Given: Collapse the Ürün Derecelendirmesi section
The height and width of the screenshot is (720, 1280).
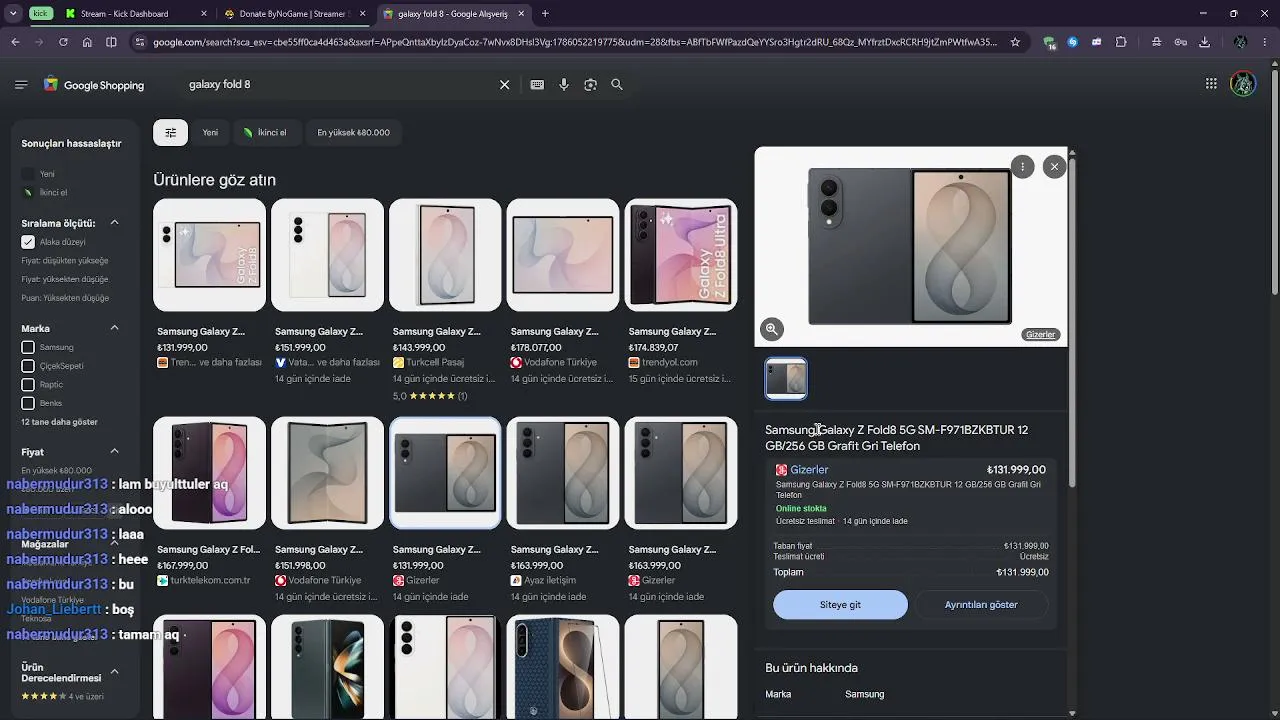Looking at the screenshot, I should point(114,672).
